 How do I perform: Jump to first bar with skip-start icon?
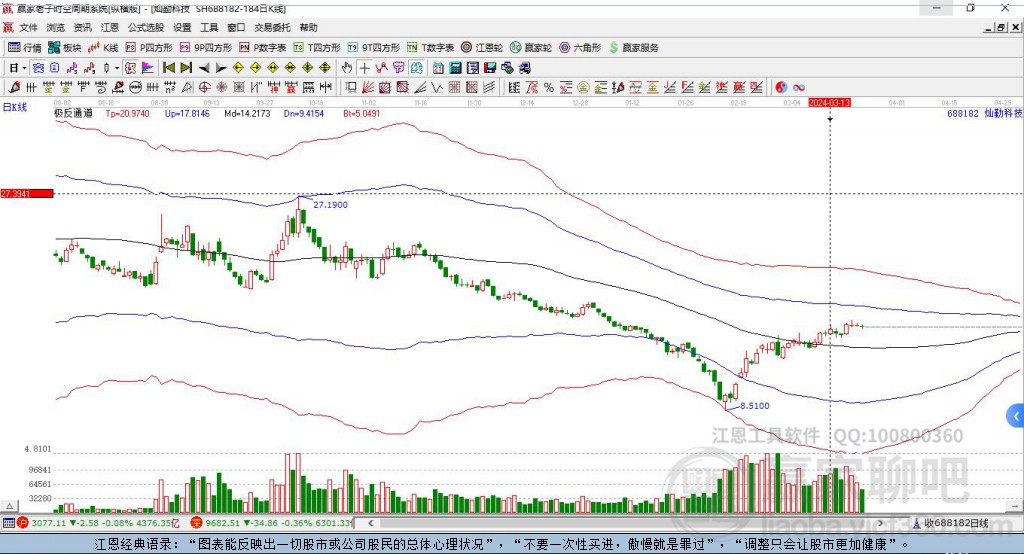(168, 68)
